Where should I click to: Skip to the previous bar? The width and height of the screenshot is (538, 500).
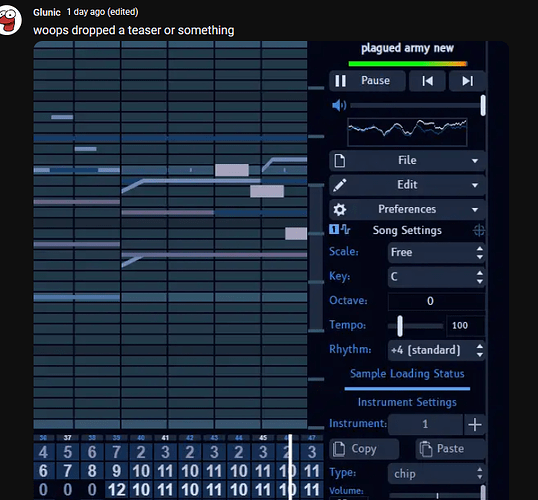pos(427,81)
